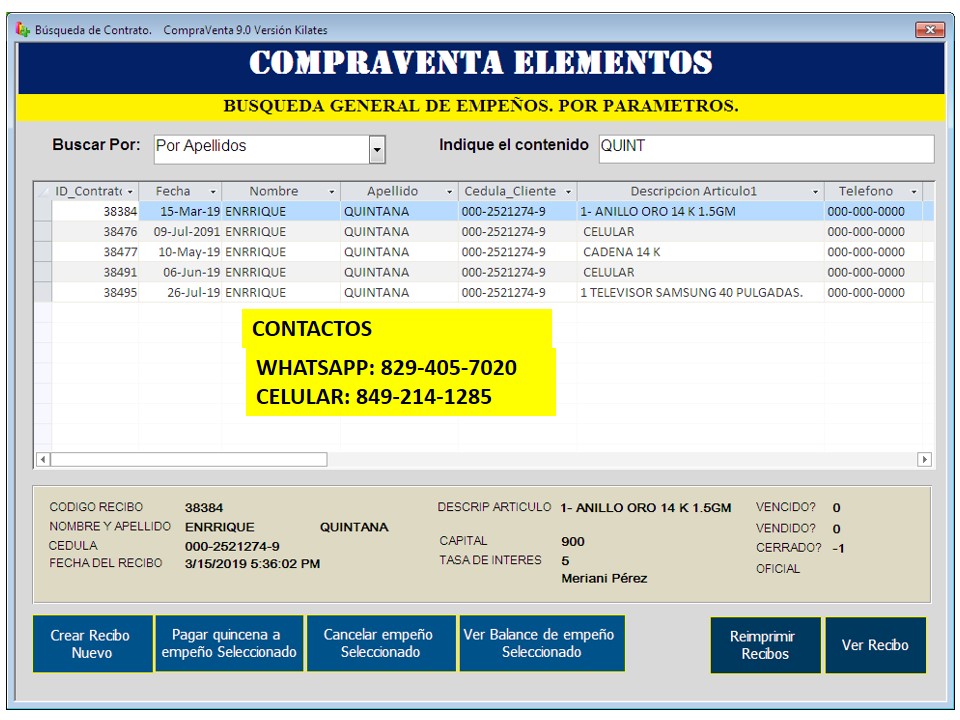Click contract ID cell 38477
The image size is (960, 720).
[x=96, y=252]
